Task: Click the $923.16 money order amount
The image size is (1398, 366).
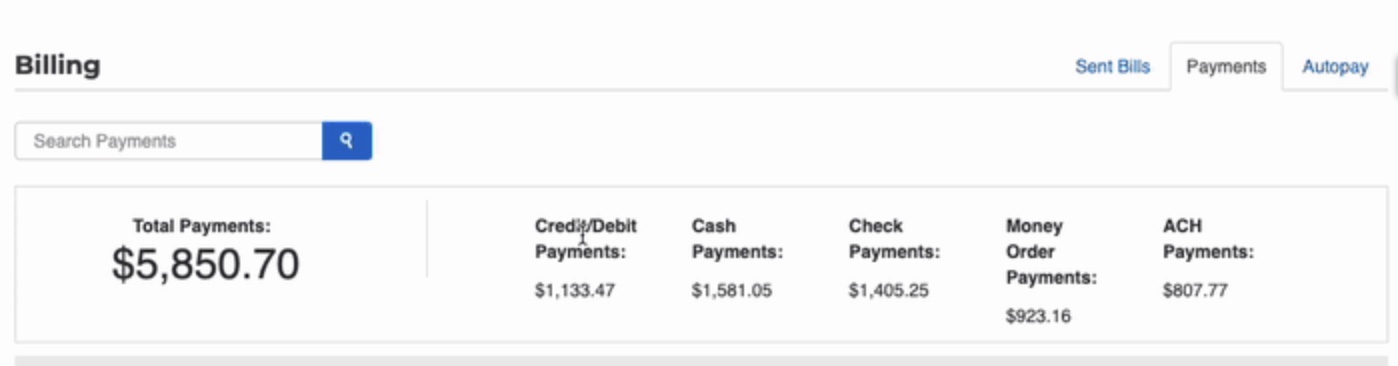Action: point(1038,317)
